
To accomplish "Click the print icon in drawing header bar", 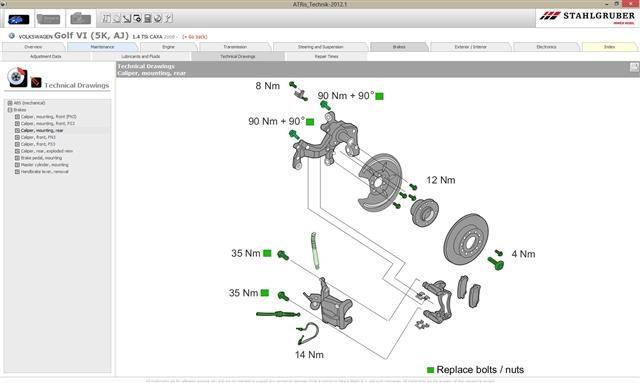I will (x=634, y=67).
